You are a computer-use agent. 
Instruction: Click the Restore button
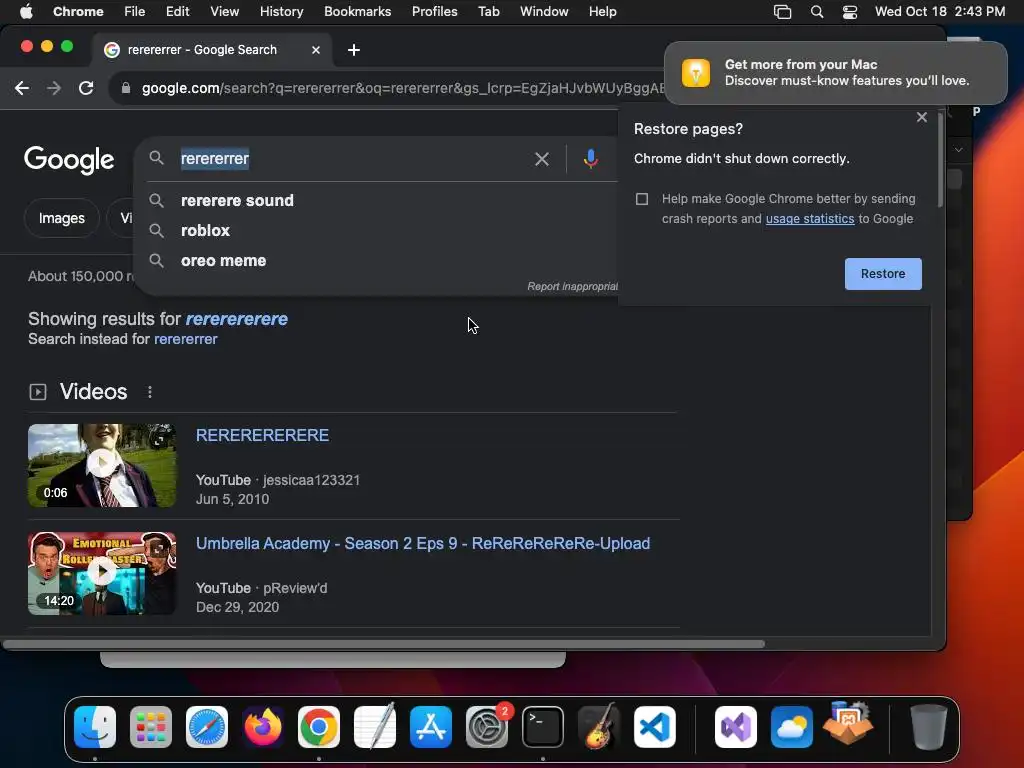[x=883, y=274]
